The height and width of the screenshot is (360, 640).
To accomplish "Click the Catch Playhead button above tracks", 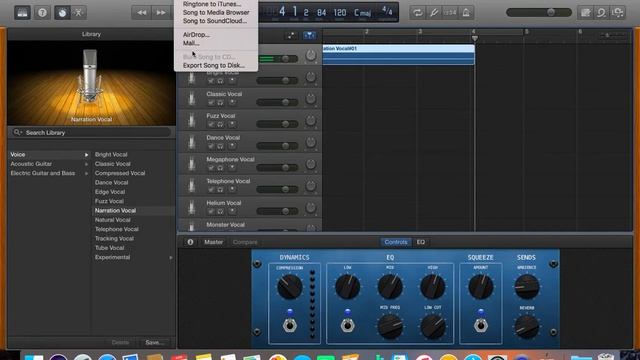I will 291,36.
